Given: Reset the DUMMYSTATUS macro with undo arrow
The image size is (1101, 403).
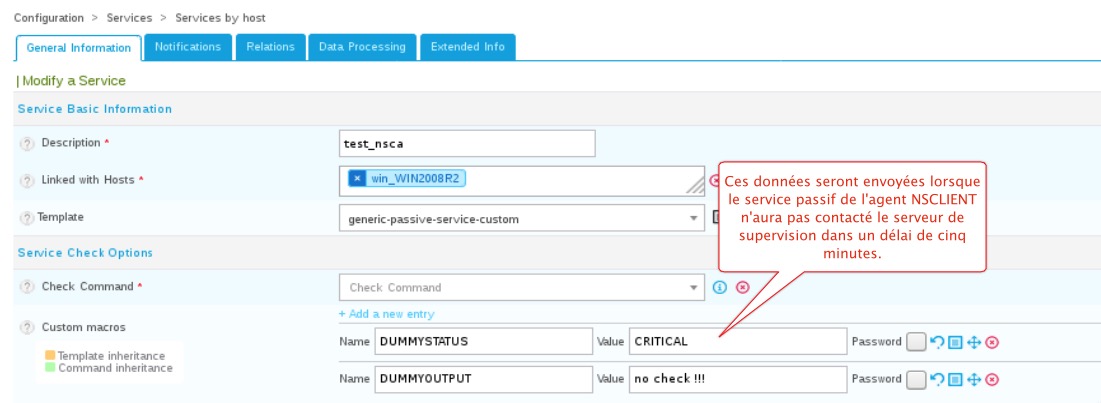Looking at the screenshot, I should coord(937,342).
